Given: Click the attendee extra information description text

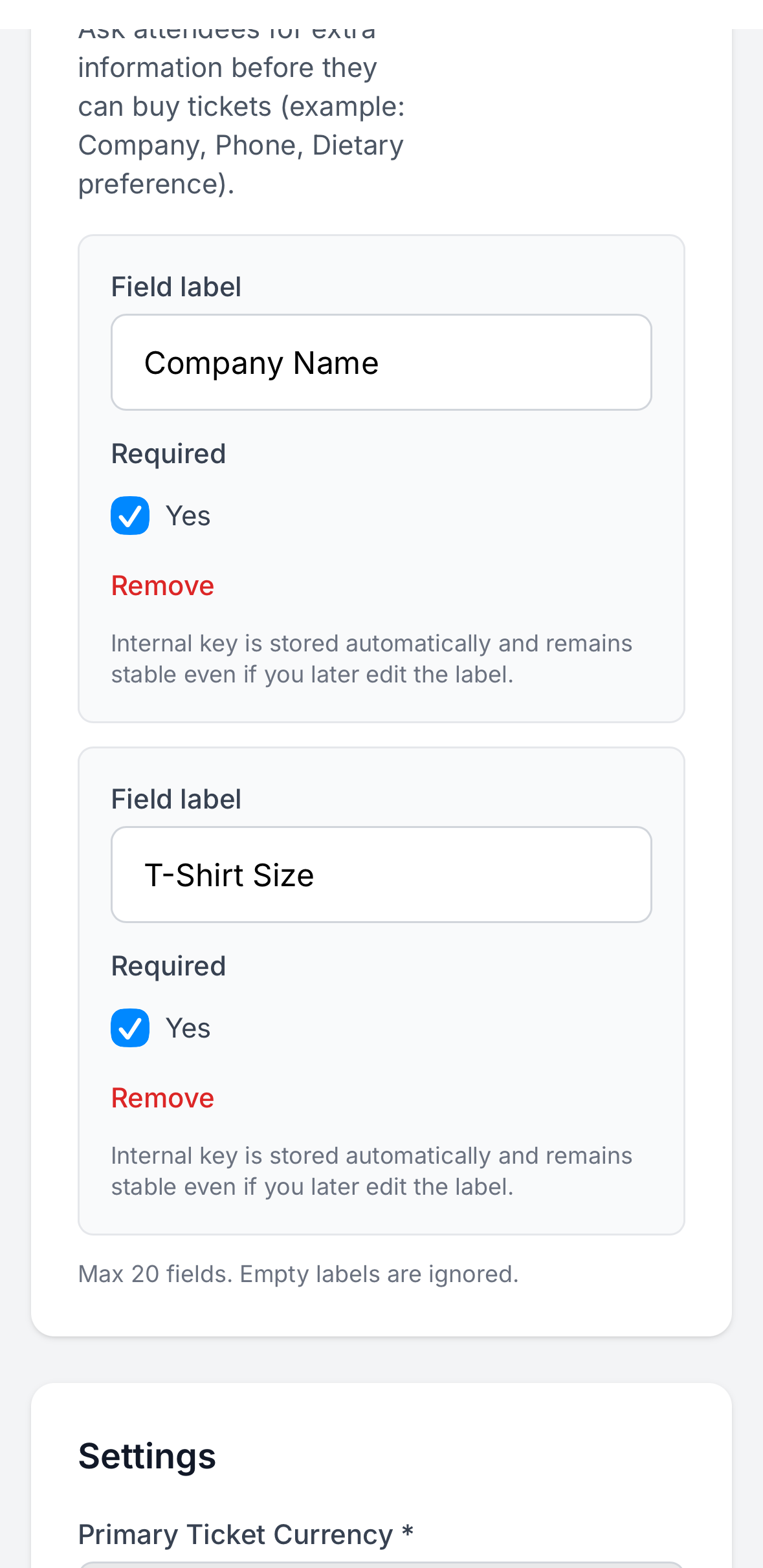Looking at the screenshot, I should point(241,125).
